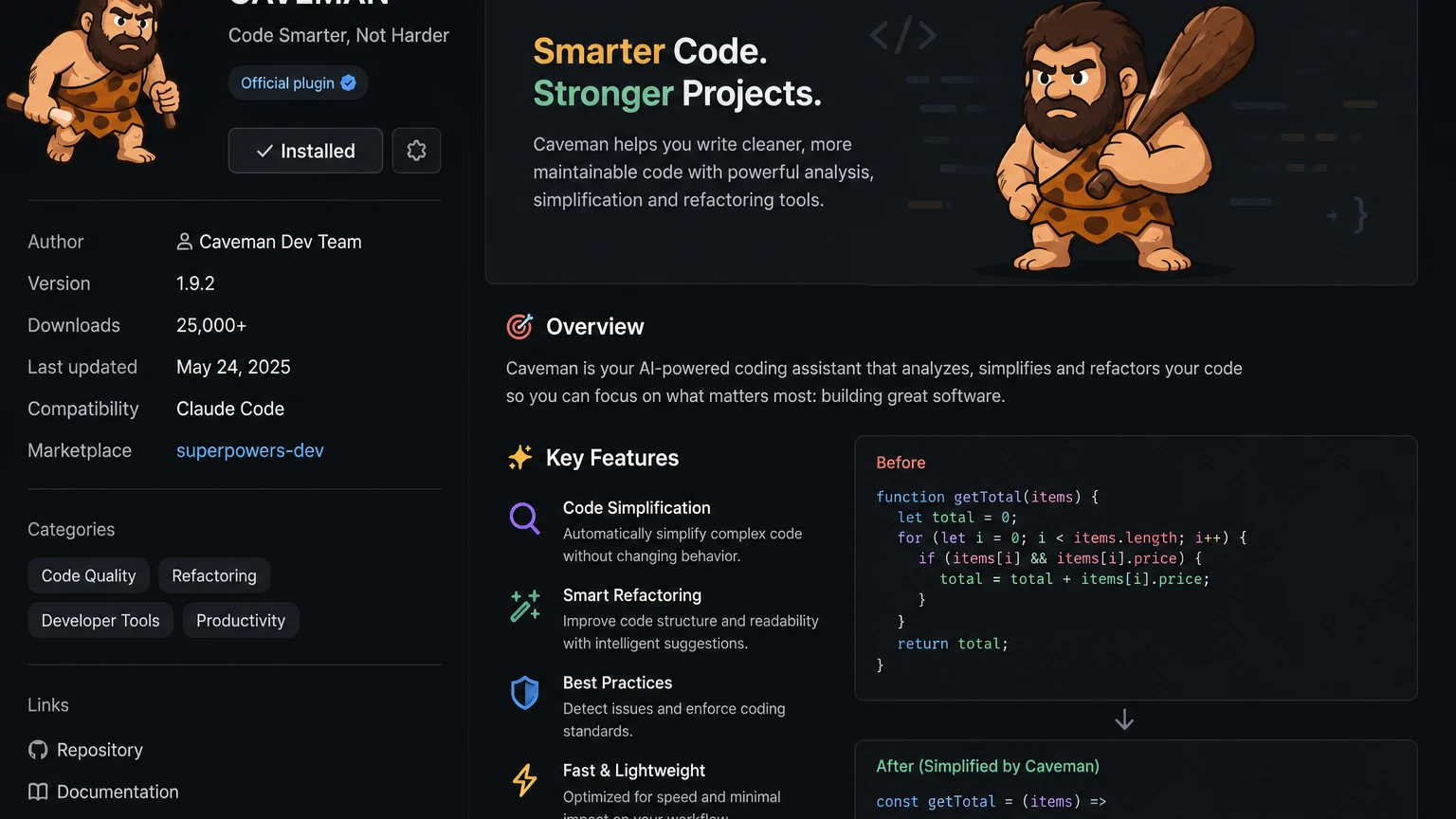
Task: Click the Code Simplification feature title
Action: point(637,508)
